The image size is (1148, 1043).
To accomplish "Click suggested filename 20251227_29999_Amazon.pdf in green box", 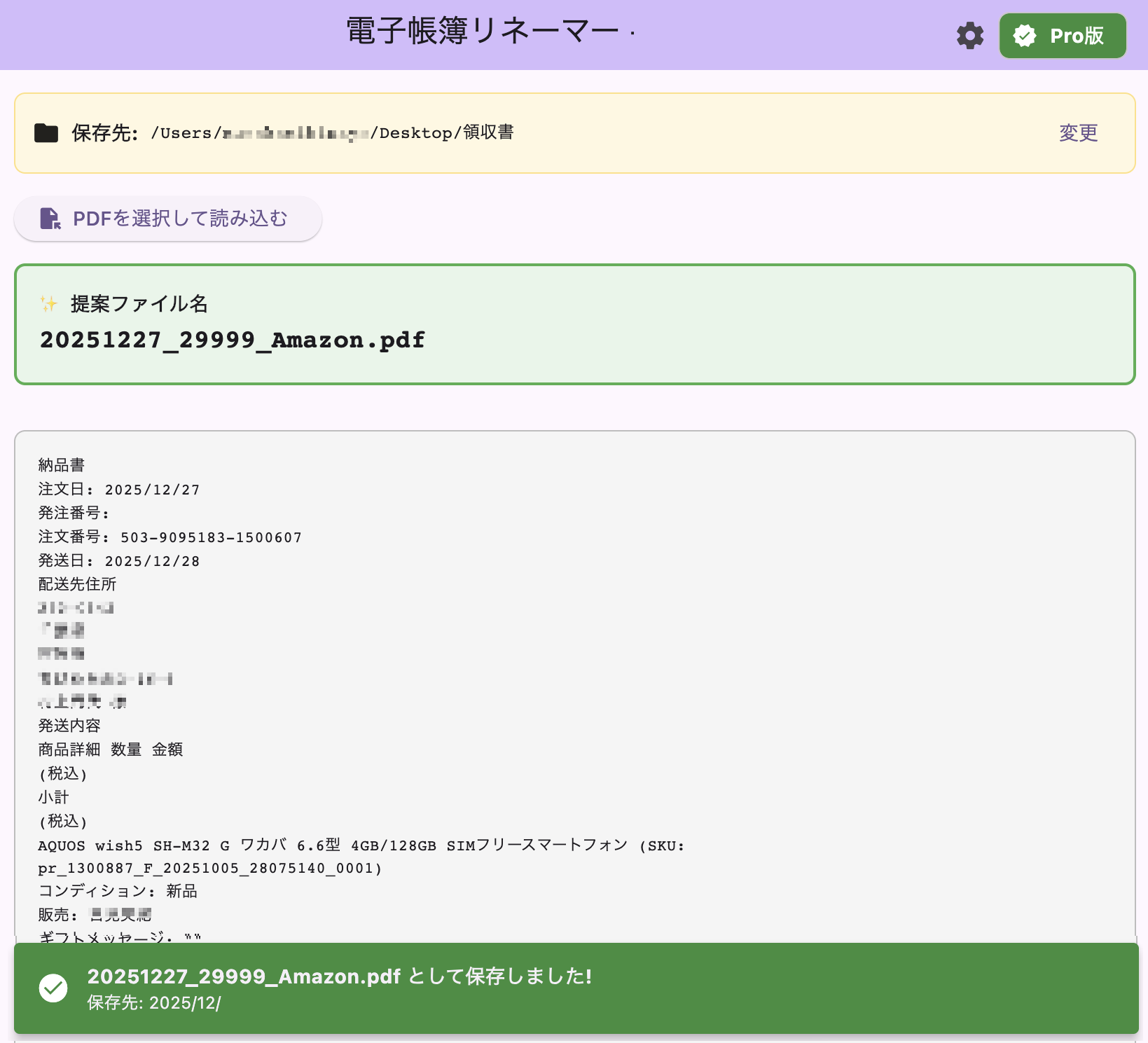I will click(x=233, y=340).
